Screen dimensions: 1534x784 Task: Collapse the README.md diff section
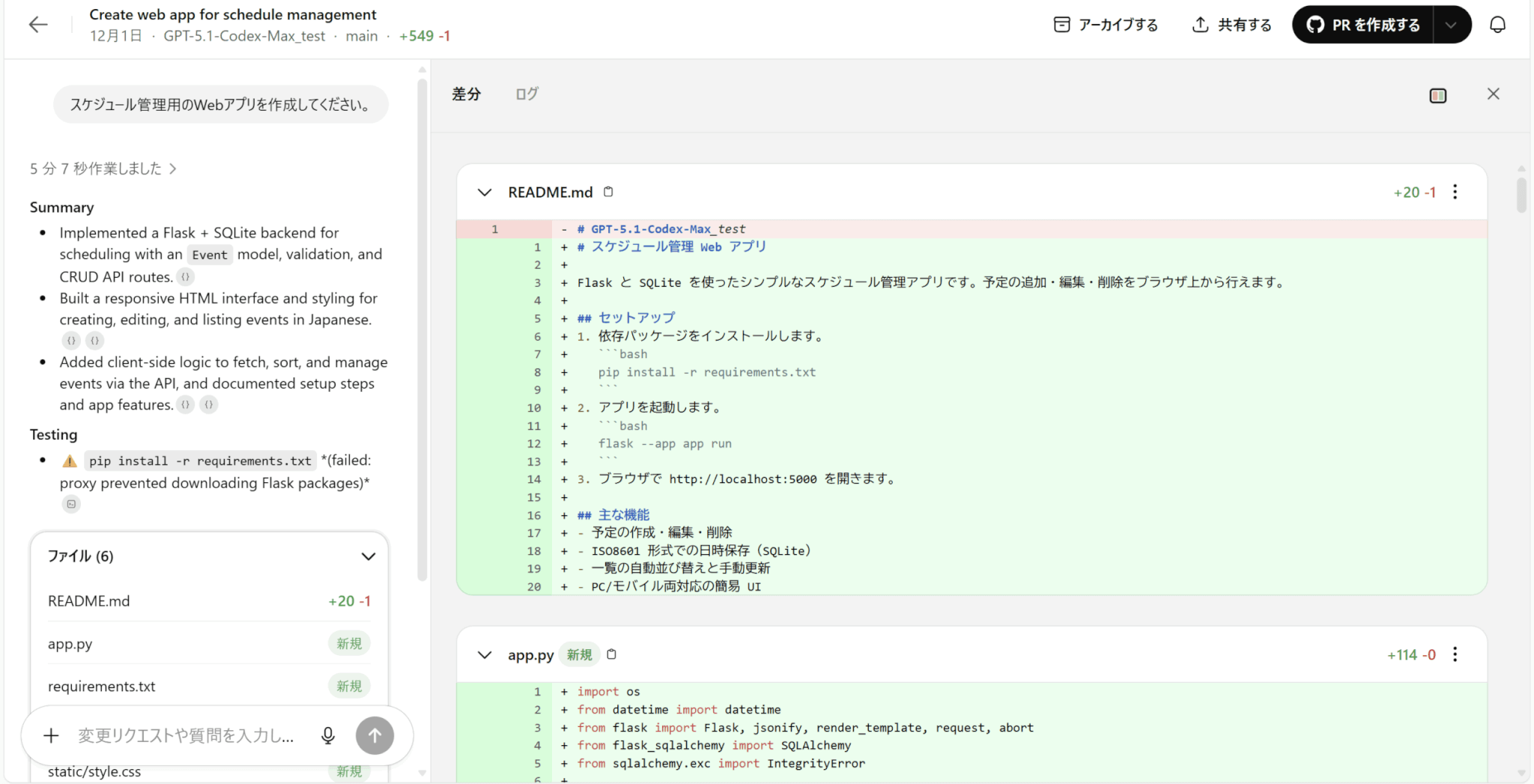[x=485, y=192]
